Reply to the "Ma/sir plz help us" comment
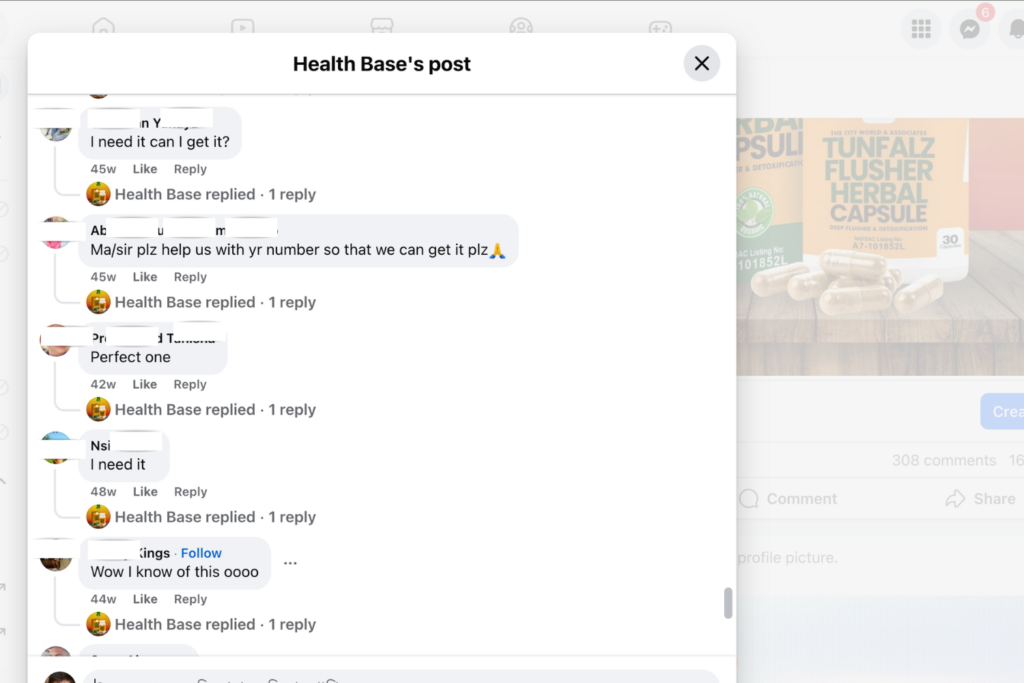 click(190, 277)
